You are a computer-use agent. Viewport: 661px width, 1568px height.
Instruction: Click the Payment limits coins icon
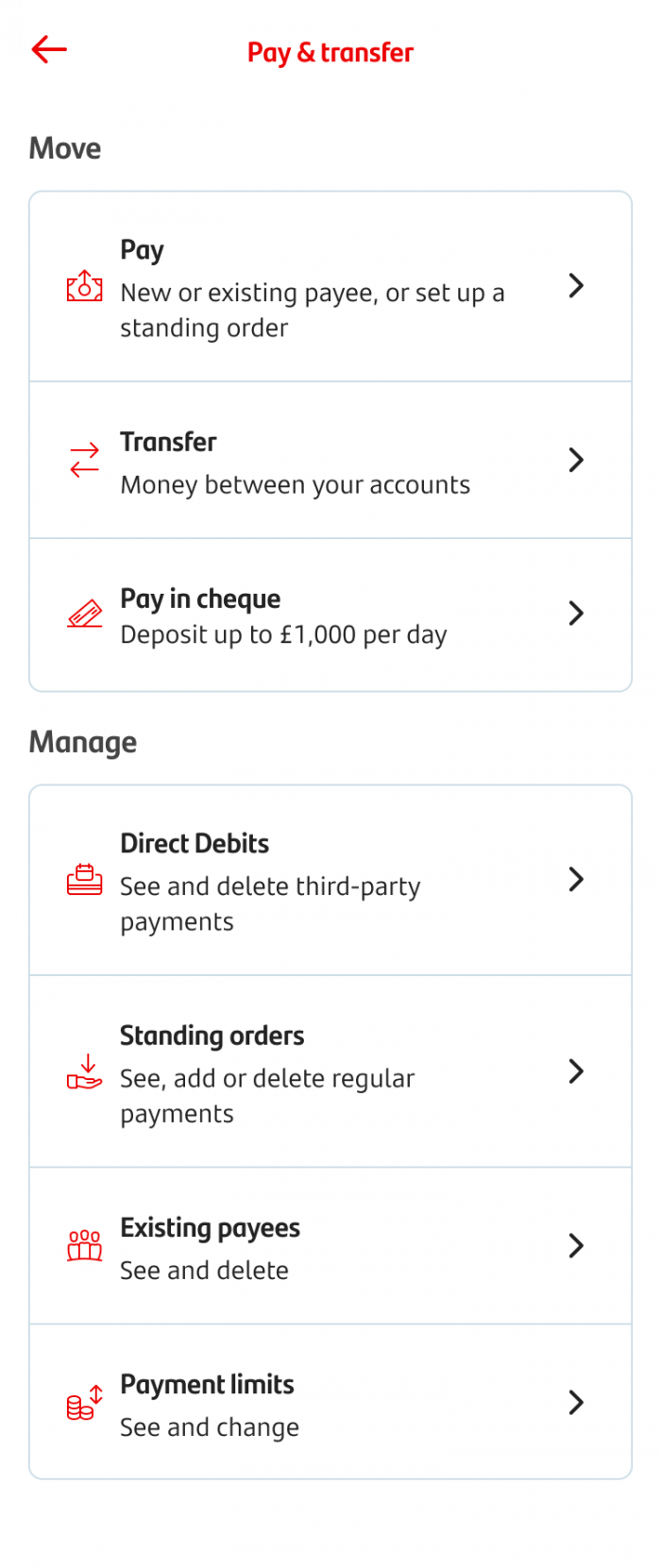pos(84,1403)
